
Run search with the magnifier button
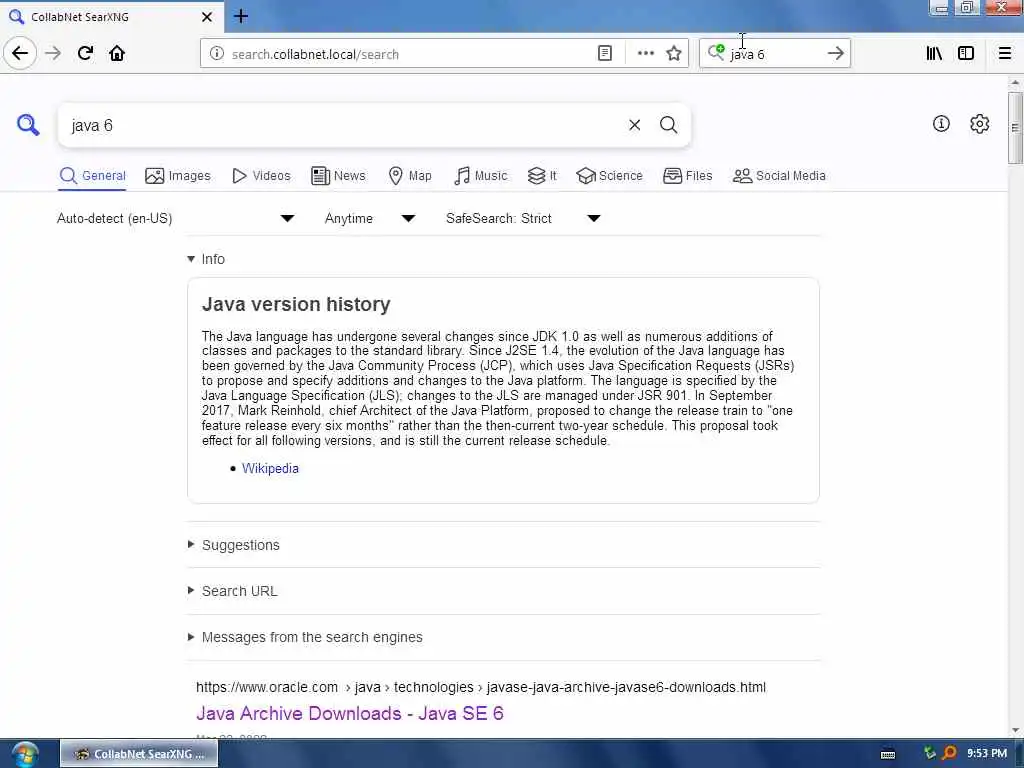[x=668, y=125]
